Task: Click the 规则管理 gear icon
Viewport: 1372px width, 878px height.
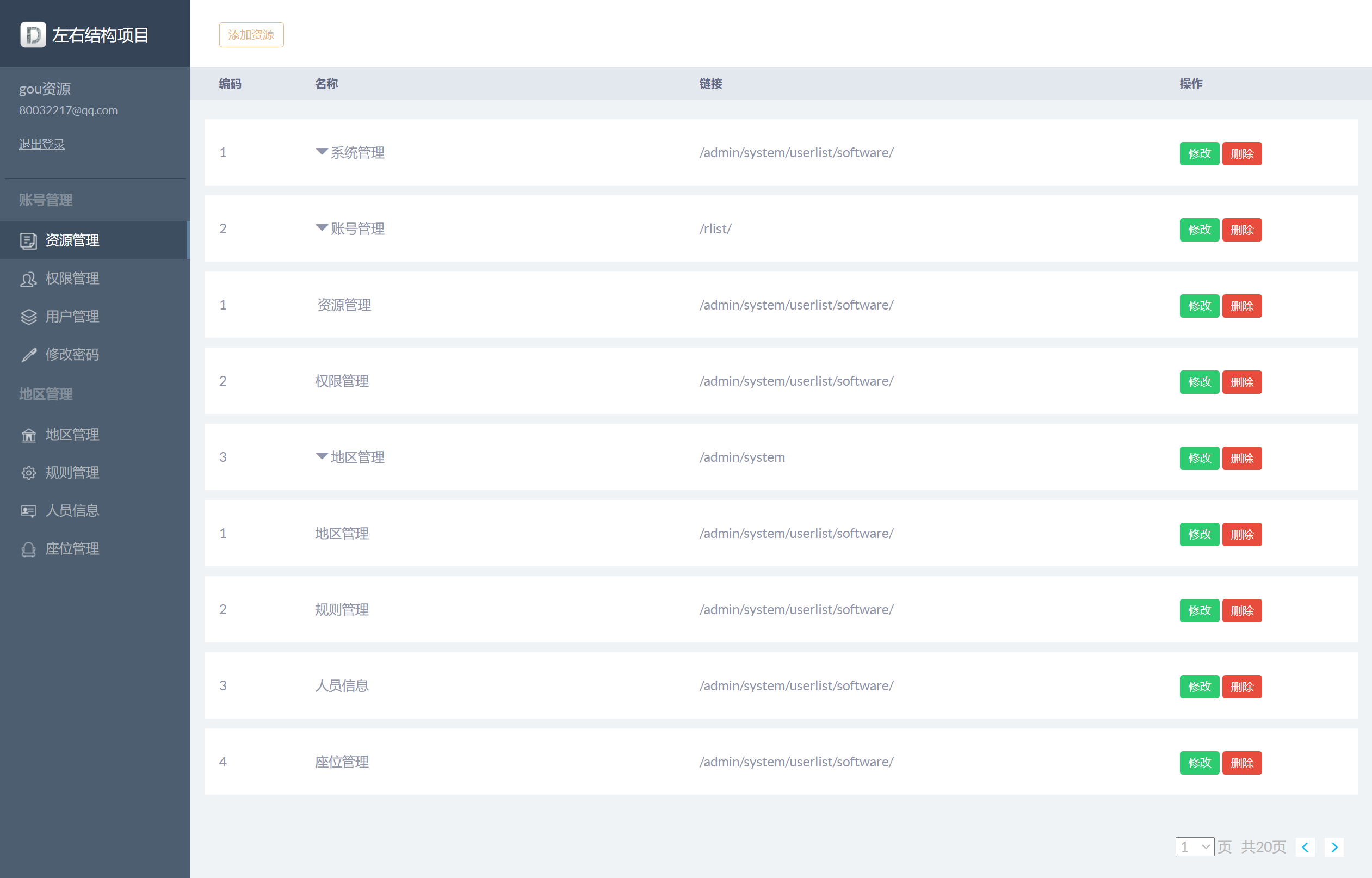Action: (x=28, y=473)
